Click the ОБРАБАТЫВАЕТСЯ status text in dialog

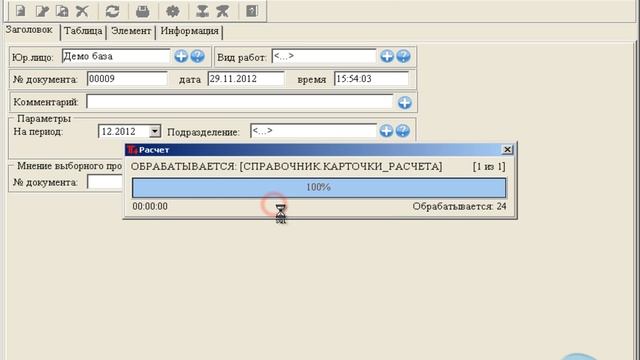pos(286,167)
